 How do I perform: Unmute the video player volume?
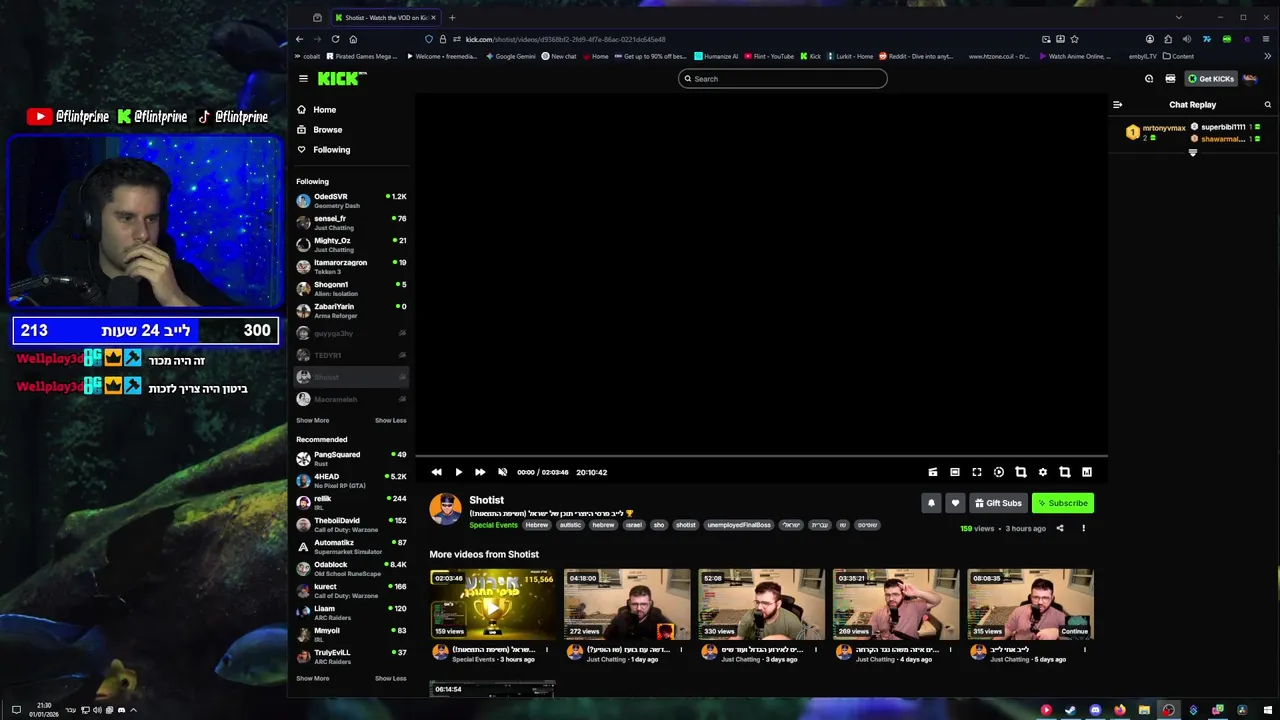click(x=502, y=472)
